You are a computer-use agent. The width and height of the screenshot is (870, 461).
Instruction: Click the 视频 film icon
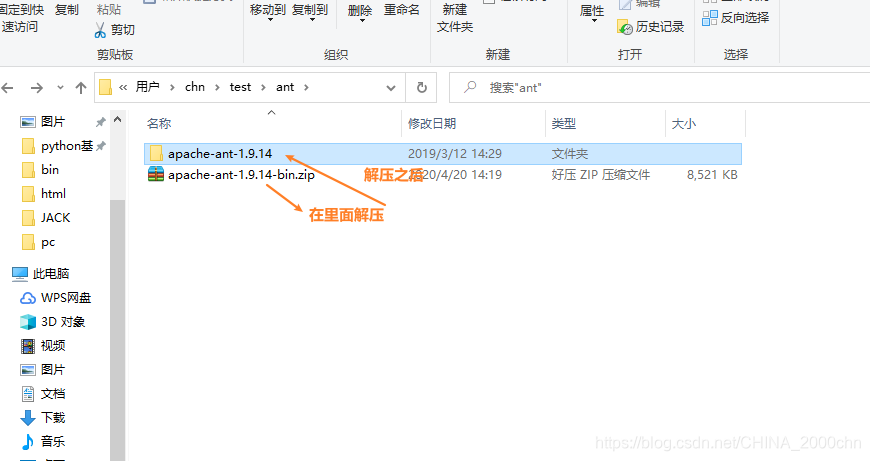coord(28,346)
